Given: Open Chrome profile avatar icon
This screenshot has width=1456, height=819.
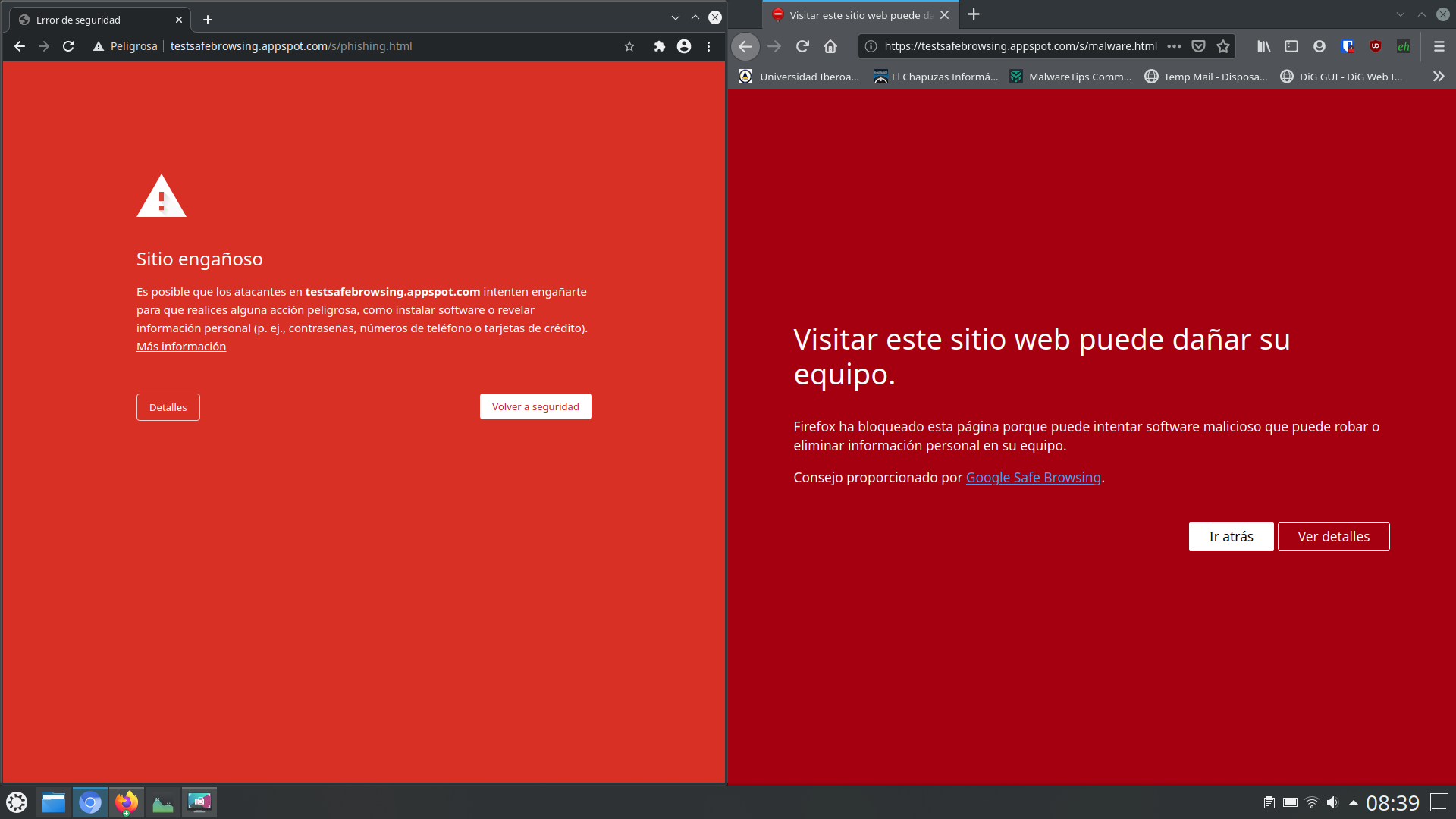Looking at the screenshot, I should click(x=684, y=46).
